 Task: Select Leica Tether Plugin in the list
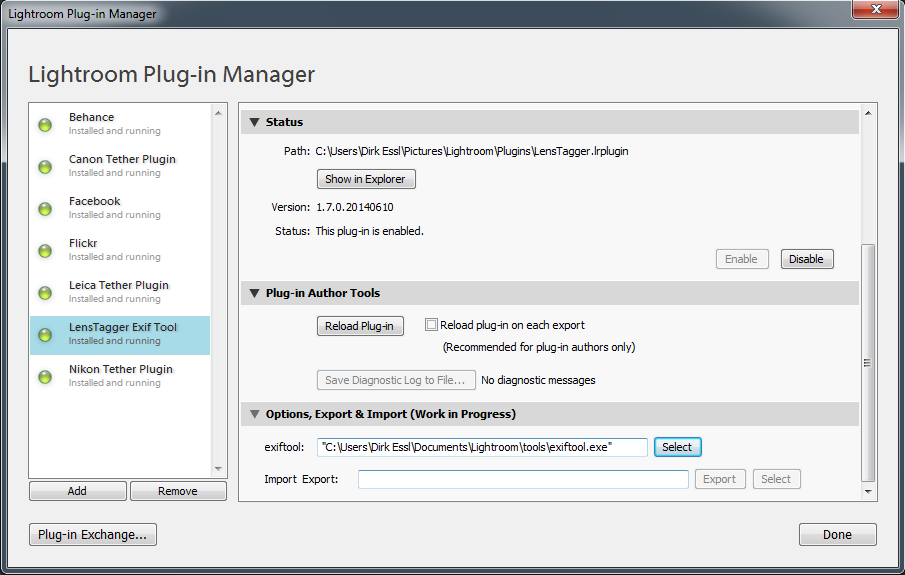pyautogui.click(x=120, y=292)
